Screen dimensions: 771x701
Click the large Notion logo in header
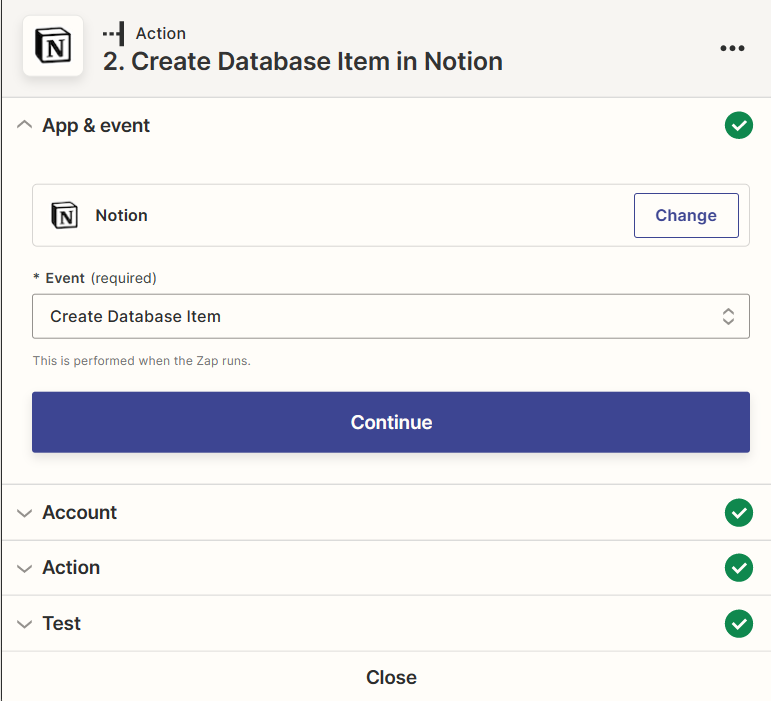(x=53, y=46)
